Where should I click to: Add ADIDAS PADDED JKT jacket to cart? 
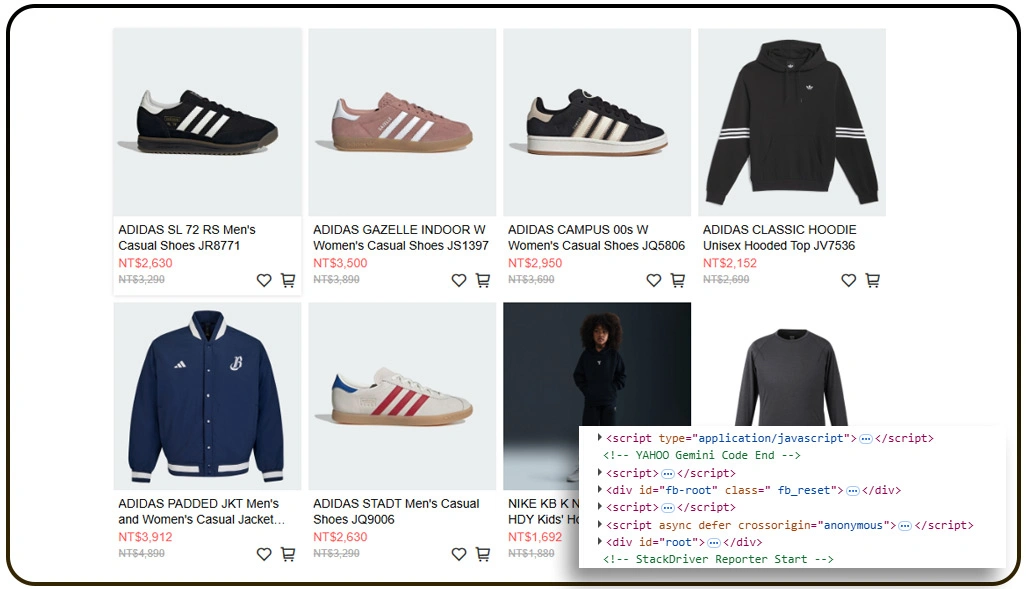click(288, 554)
